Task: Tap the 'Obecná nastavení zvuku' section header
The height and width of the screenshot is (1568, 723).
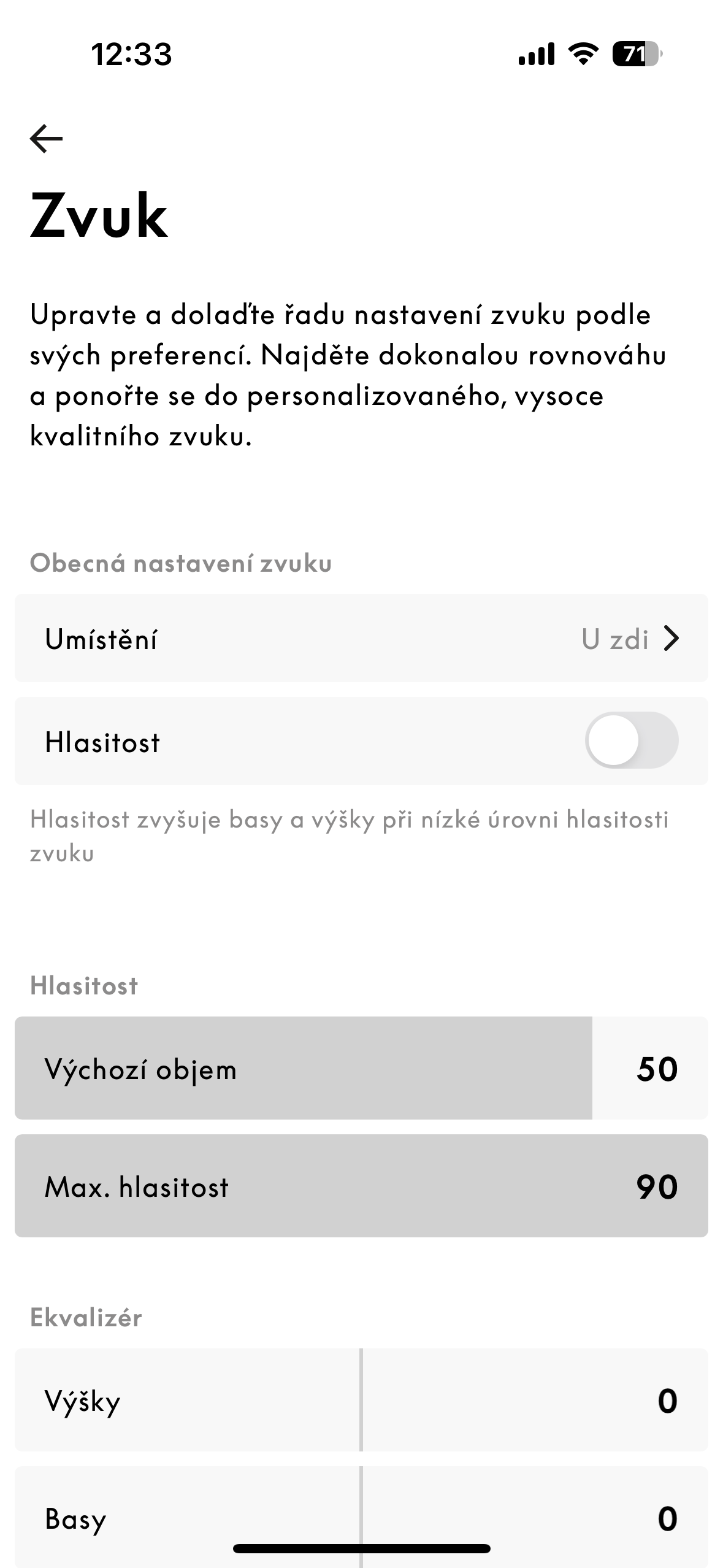Action: pos(181,563)
